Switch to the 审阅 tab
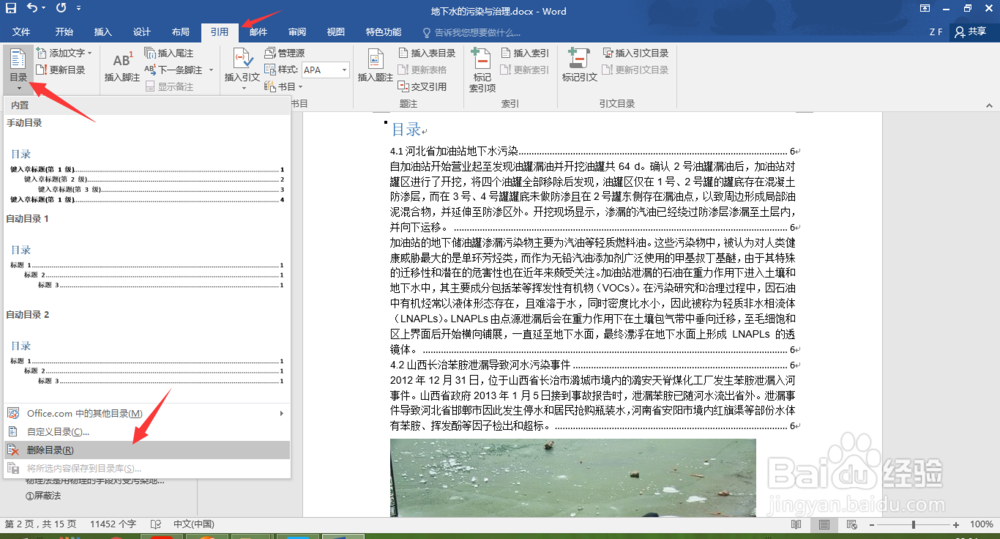The width and height of the screenshot is (1000, 539). [297, 31]
